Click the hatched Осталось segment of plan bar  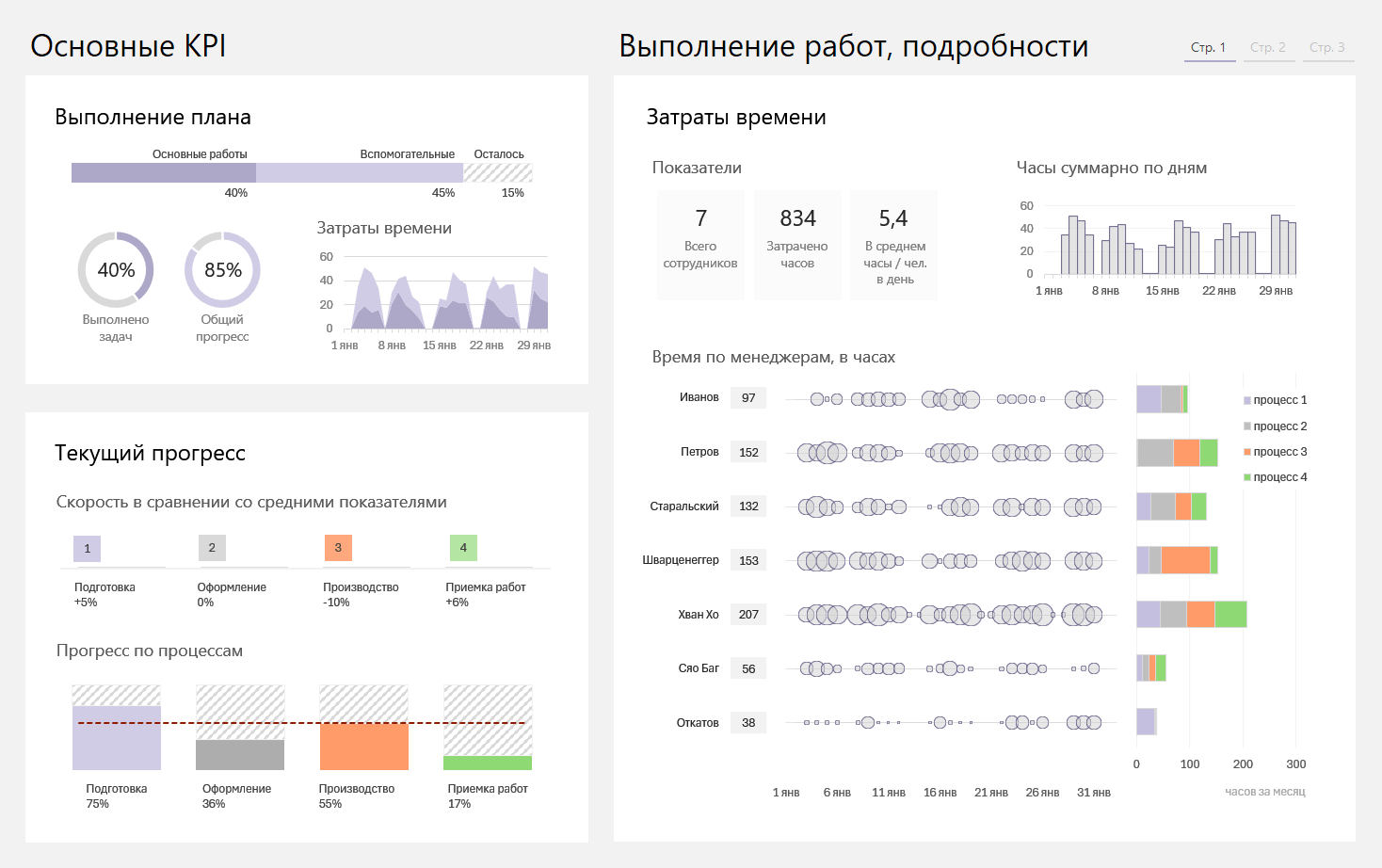498,172
